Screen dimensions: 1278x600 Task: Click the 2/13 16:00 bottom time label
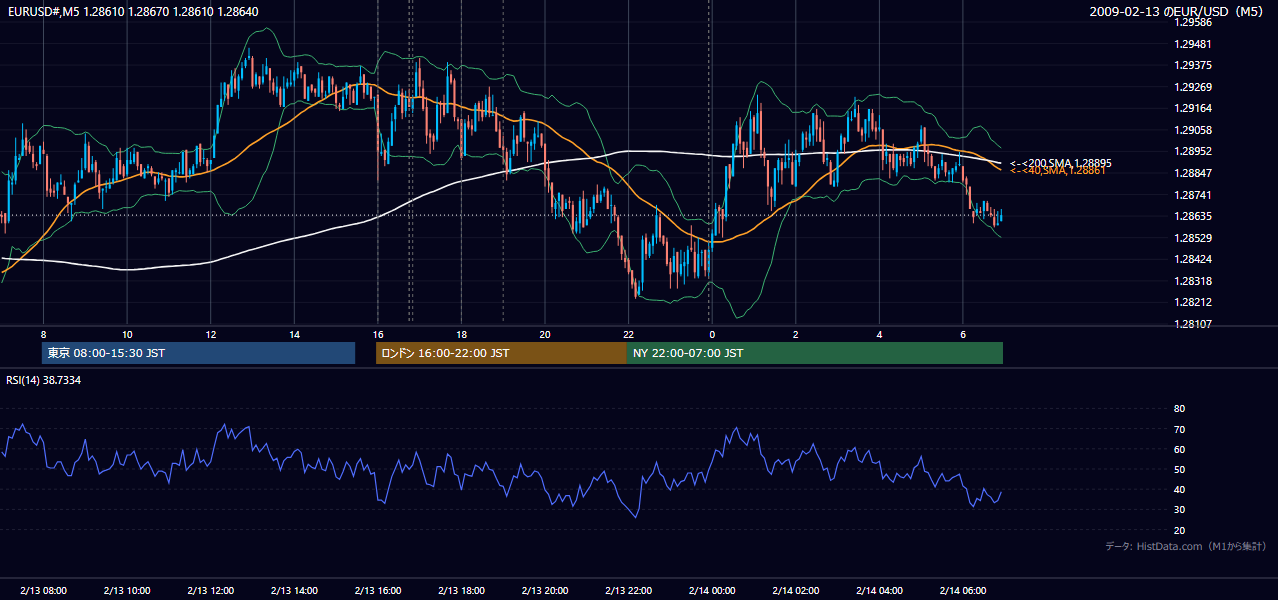click(x=378, y=591)
